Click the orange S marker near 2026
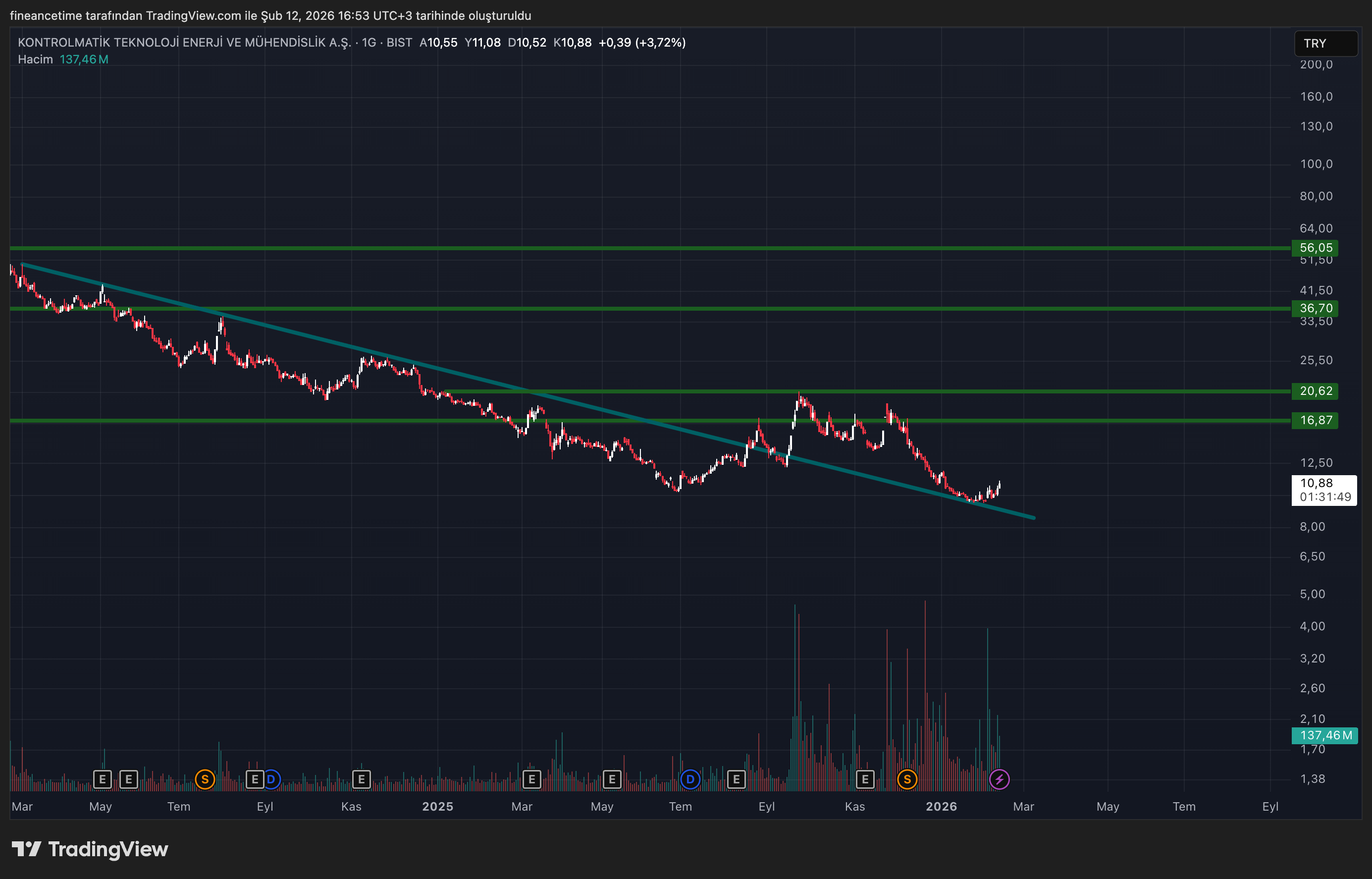 pos(907,779)
